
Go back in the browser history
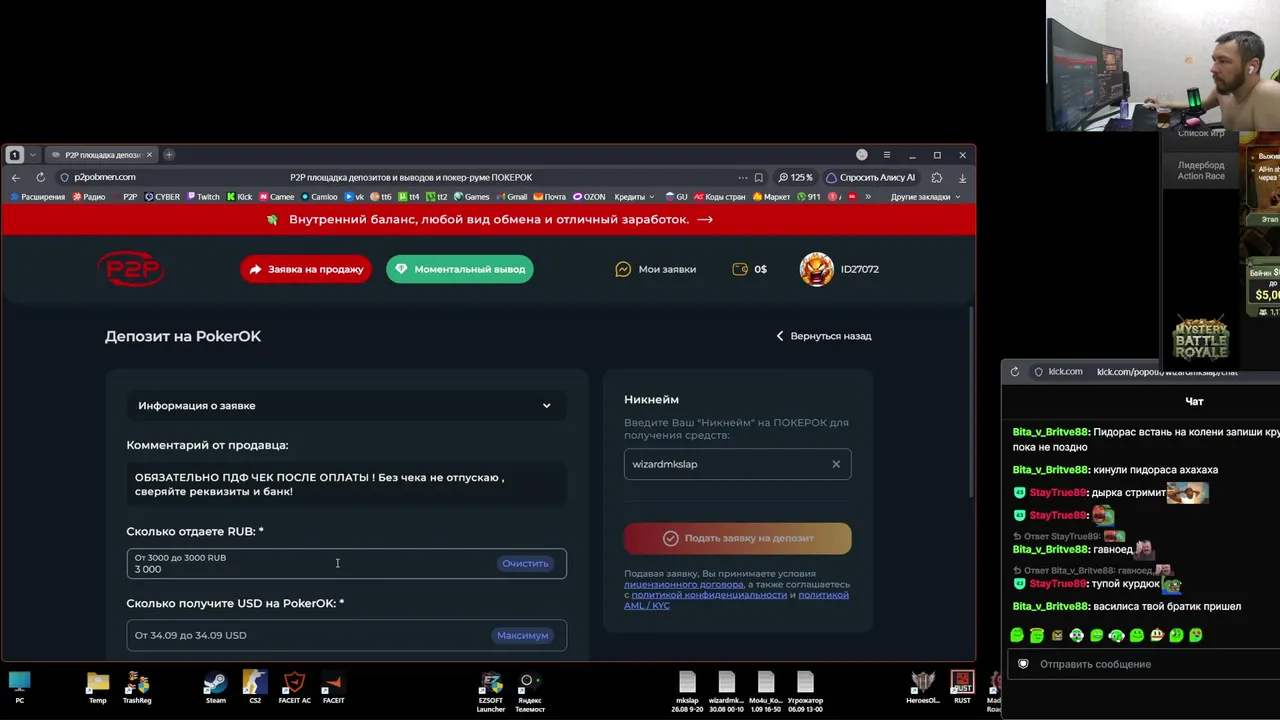[x=16, y=178]
